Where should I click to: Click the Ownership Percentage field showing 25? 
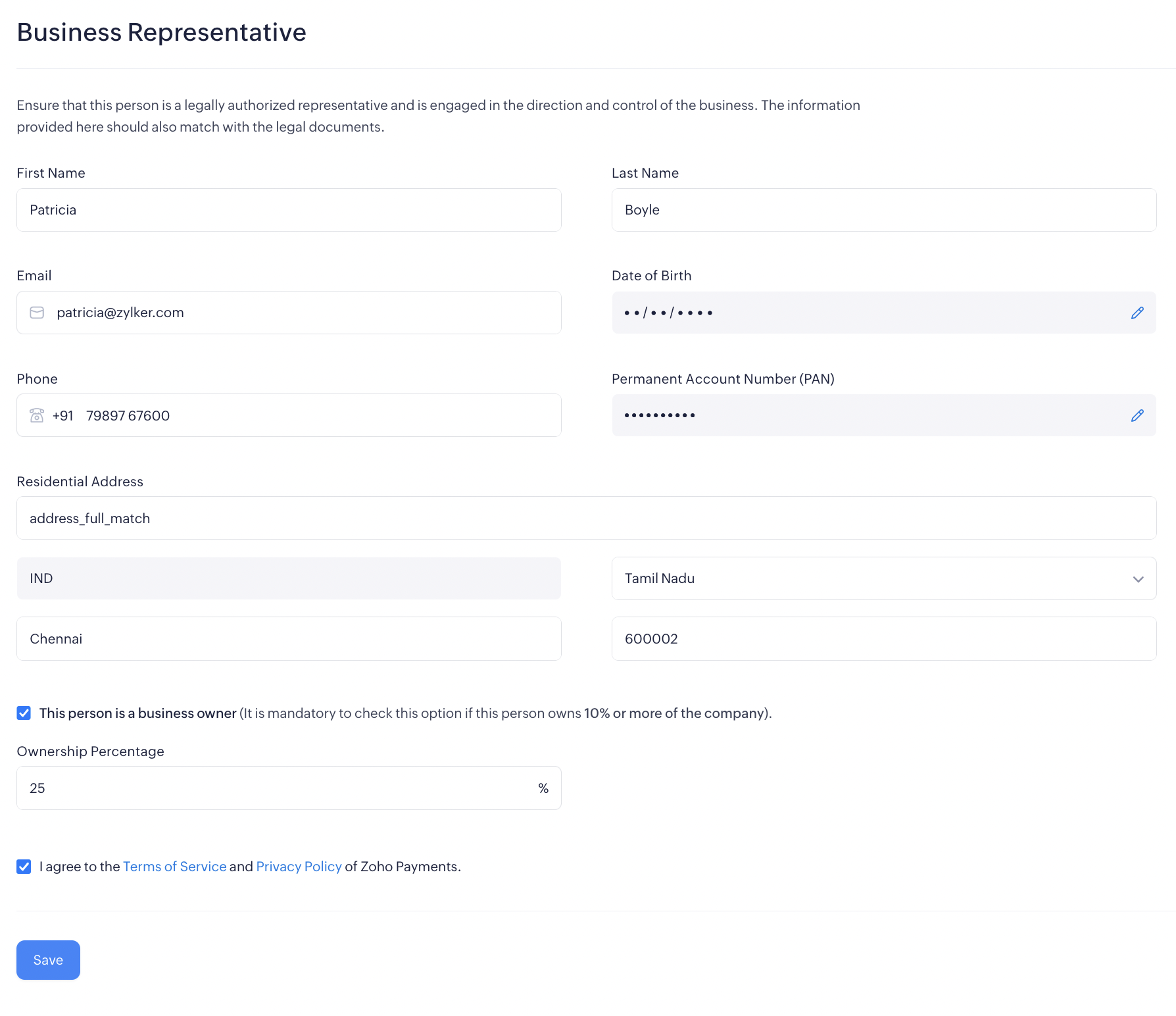(x=276, y=788)
